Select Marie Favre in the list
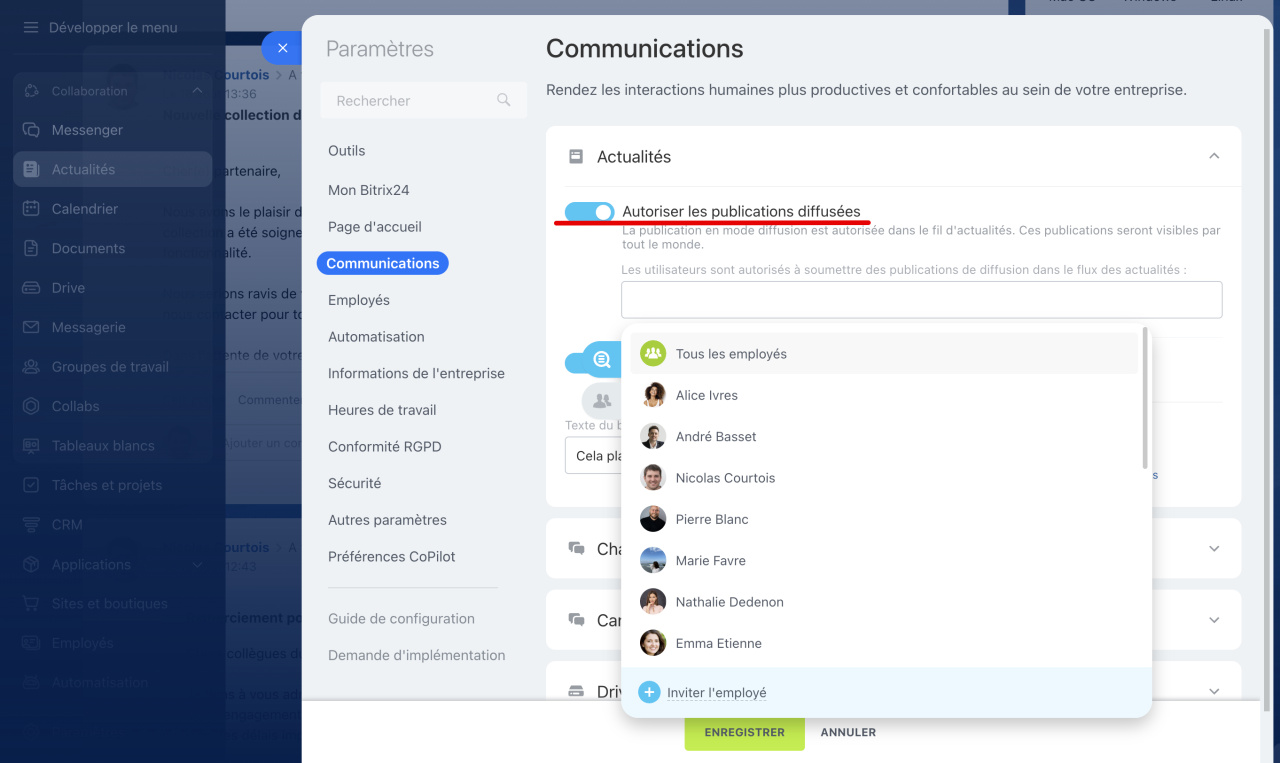The image size is (1280, 763). point(884,560)
